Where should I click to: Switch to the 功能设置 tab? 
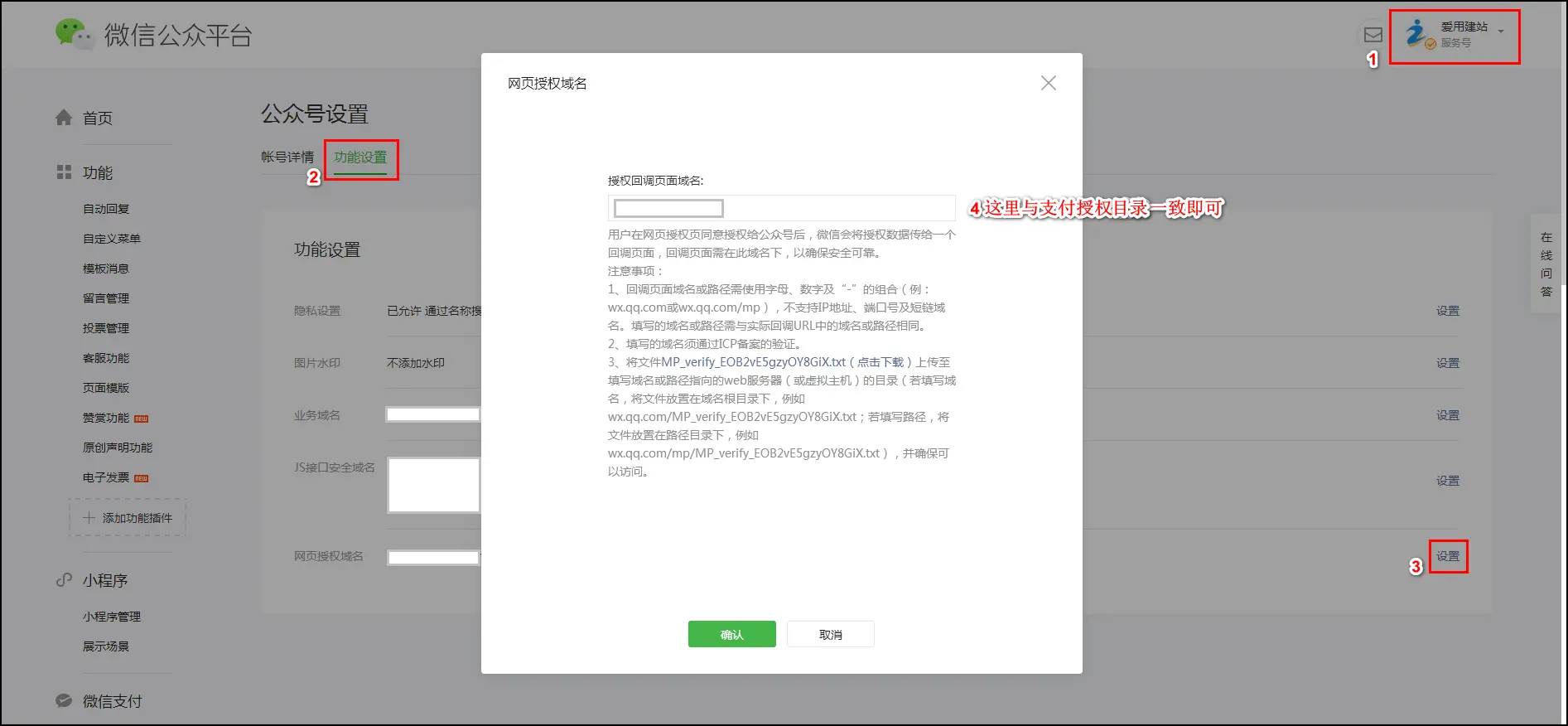click(360, 157)
